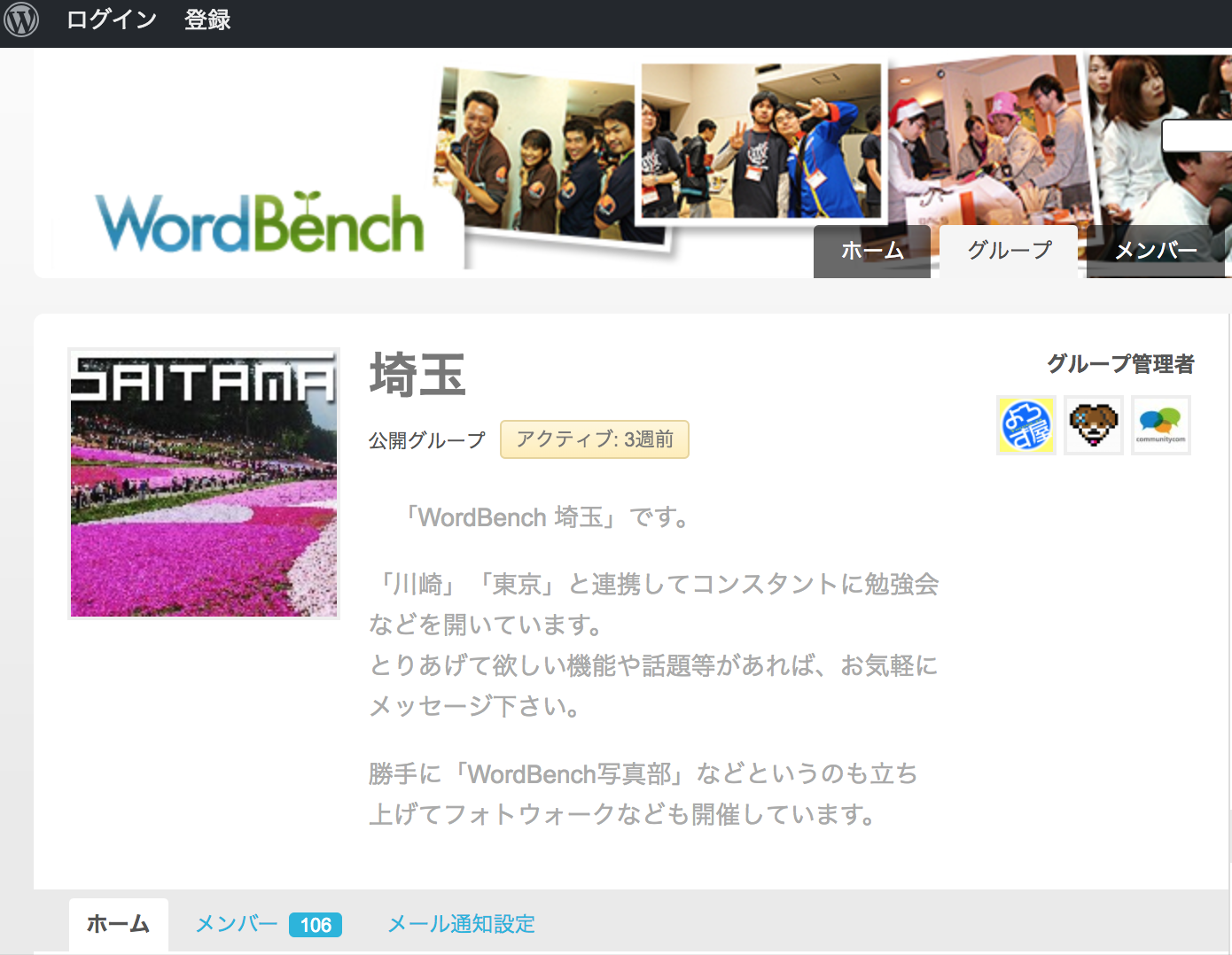The image size is (1232, 955).
Task: Open the yellow-blue circular admin avatar
Action: click(x=1026, y=425)
